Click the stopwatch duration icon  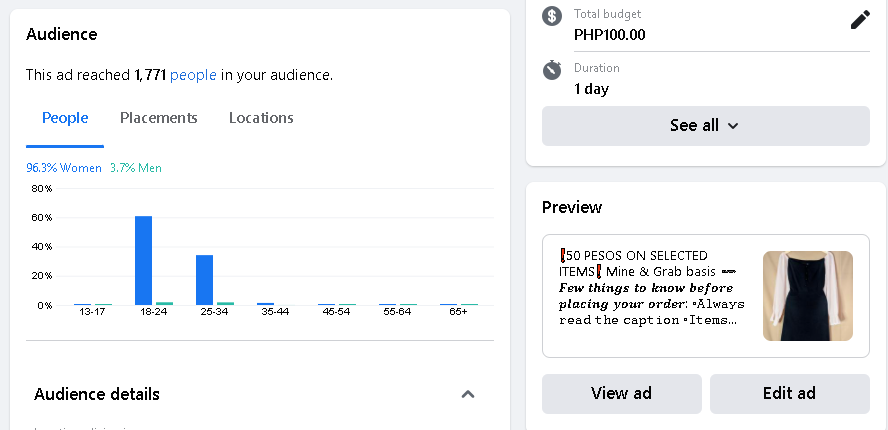tap(552, 70)
